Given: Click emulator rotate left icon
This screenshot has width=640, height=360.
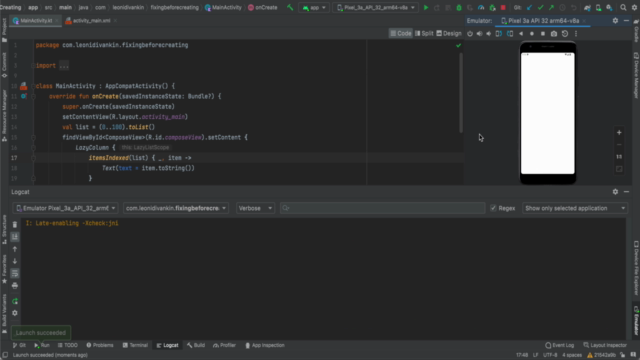Looking at the screenshot, I should (x=499, y=34).
